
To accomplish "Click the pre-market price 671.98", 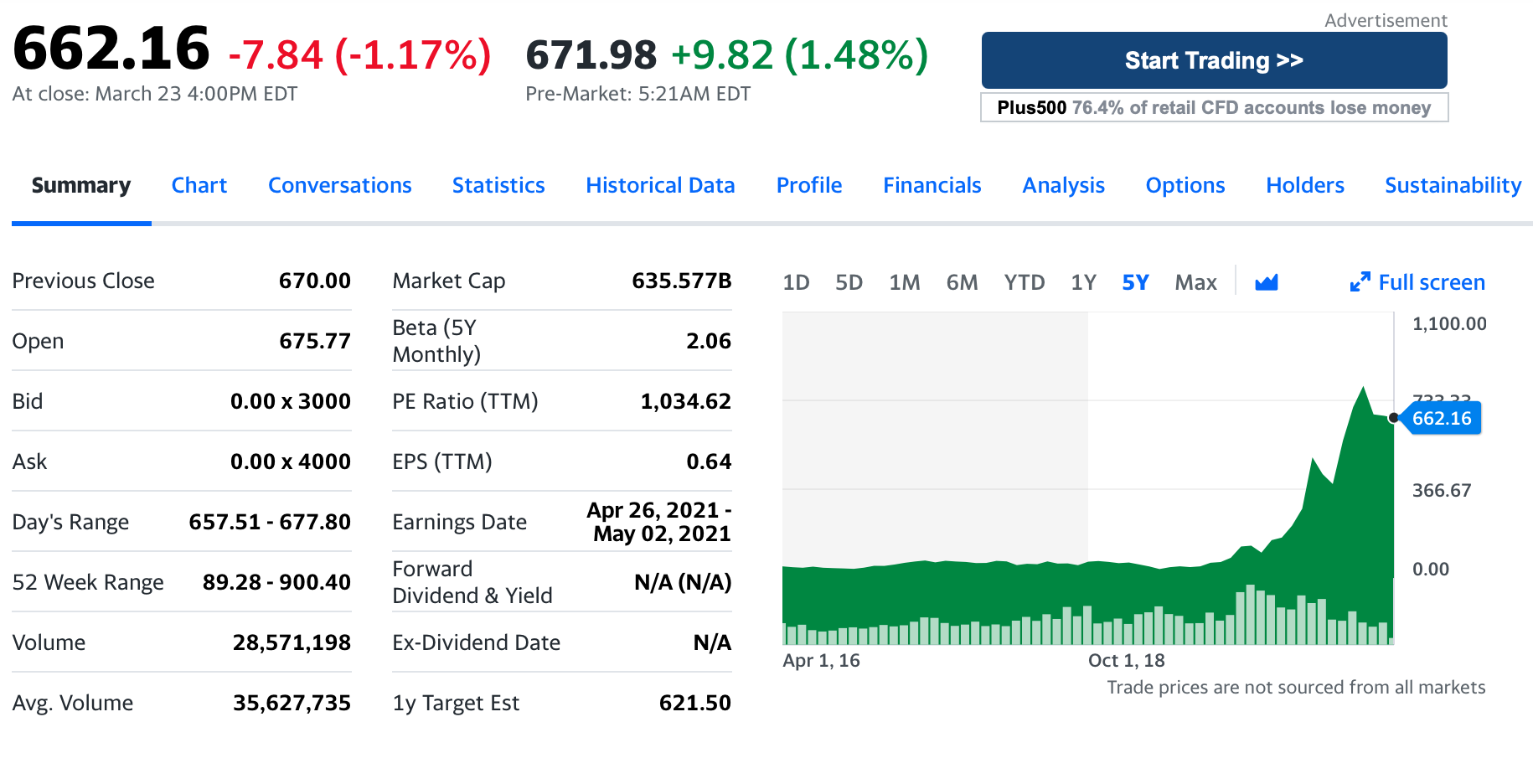I will [x=591, y=55].
